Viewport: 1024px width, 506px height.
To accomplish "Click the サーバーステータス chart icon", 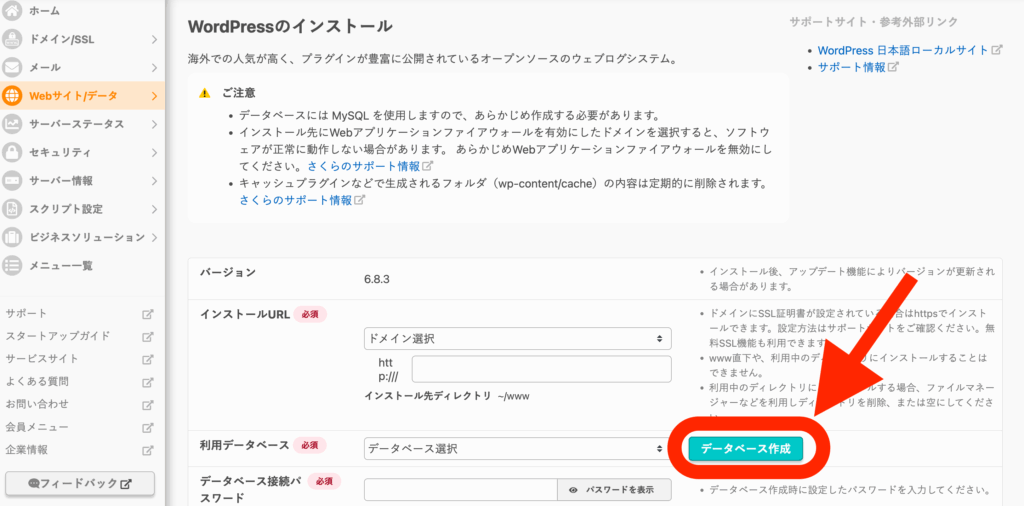I will point(13,124).
